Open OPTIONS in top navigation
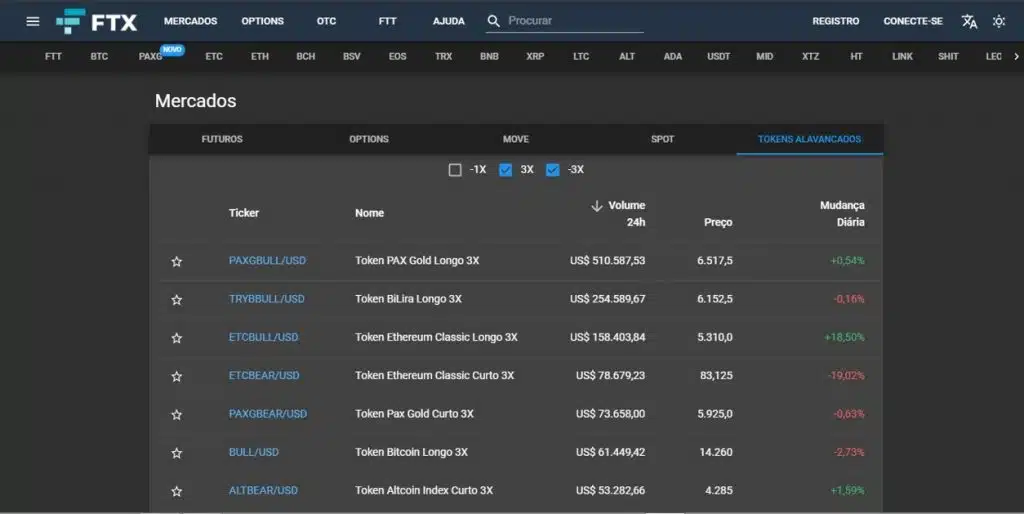This screenshot has width=1024, height=514. coord(263,21)
